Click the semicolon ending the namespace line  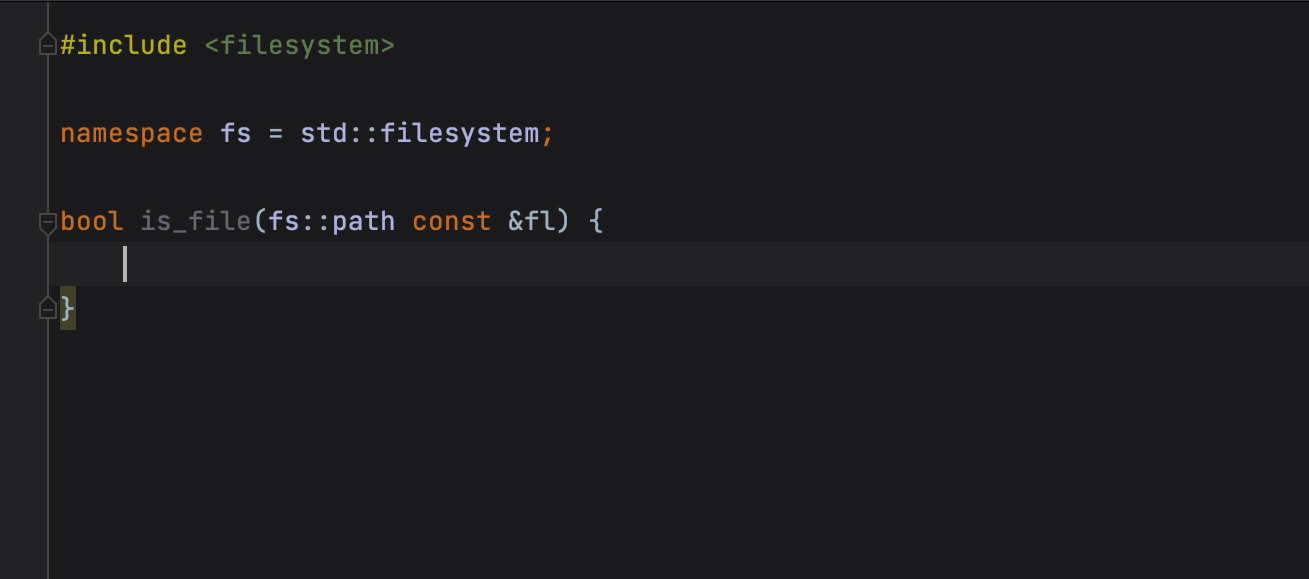[x=547, y=133]
